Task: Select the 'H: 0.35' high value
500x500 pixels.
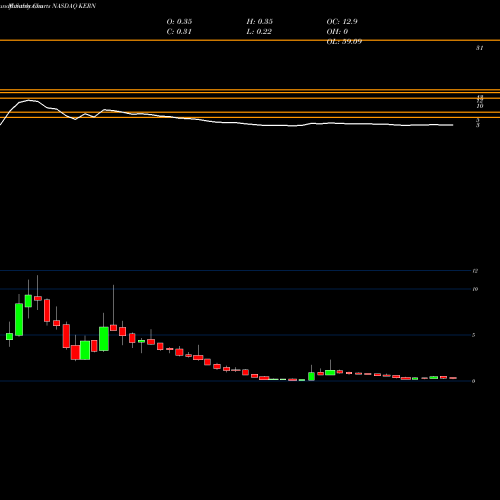Action: point(260,22)
